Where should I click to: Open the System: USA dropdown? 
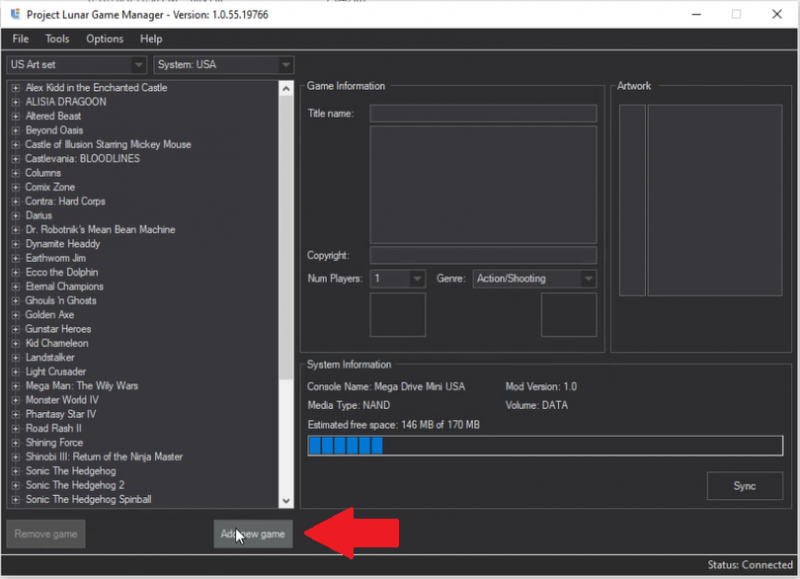click(223, 65)
